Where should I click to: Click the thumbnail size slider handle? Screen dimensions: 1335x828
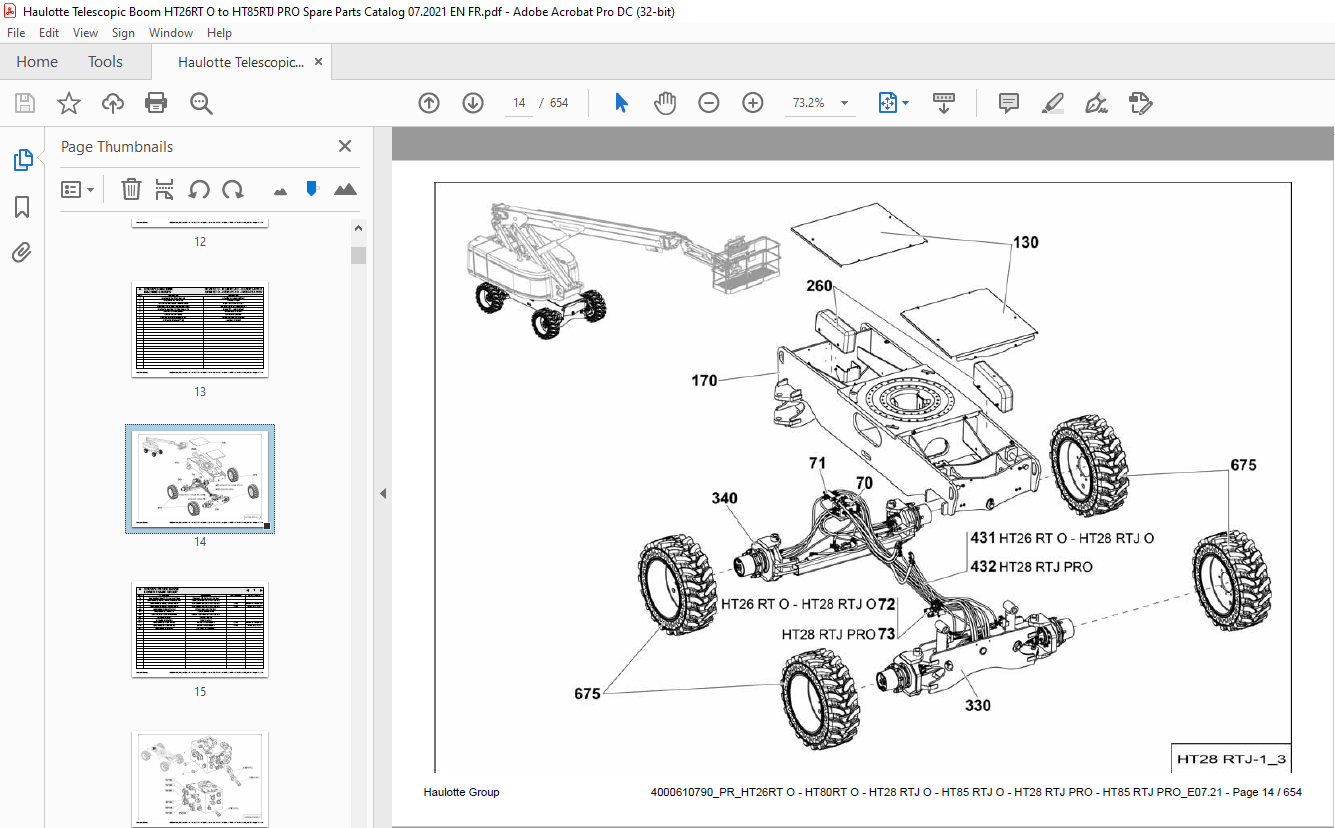pyautogui.click(x=312, y=188)
